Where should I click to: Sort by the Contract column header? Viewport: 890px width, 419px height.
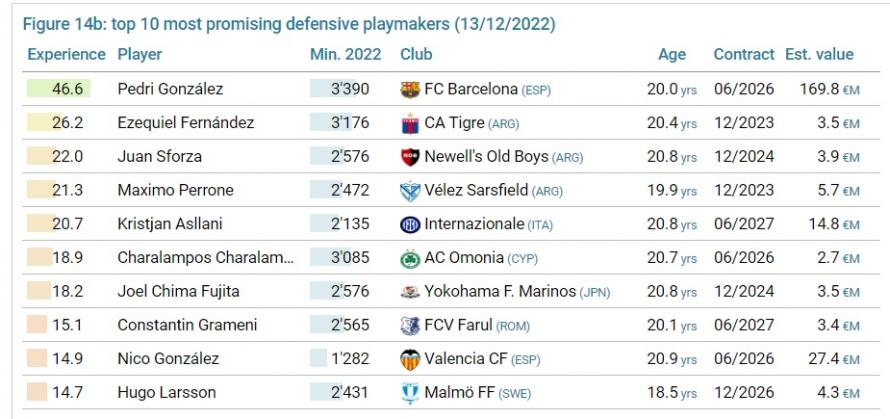[744, 55]
